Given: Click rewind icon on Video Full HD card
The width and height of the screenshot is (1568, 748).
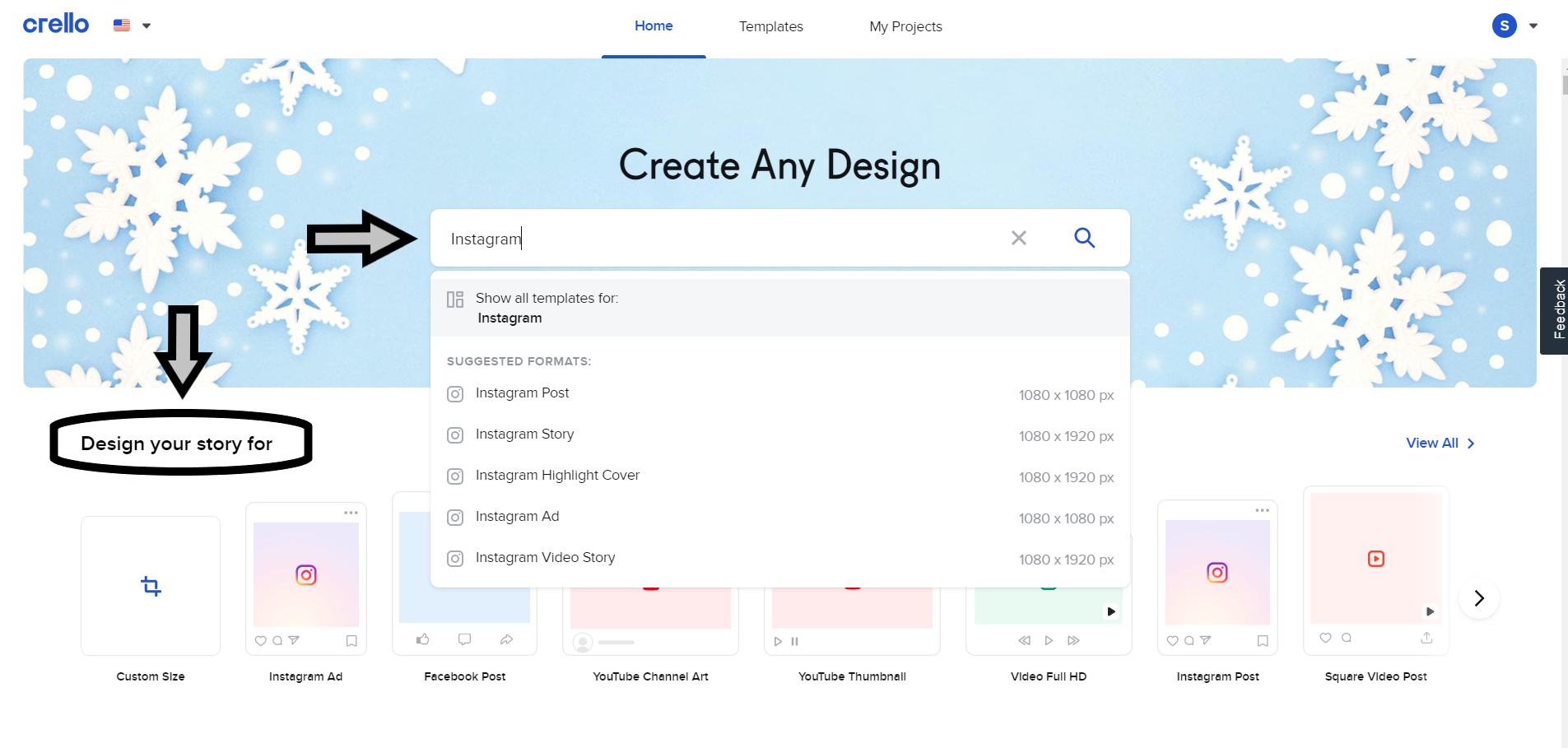Looking at the screenshot, I should tap(1024, 640).
